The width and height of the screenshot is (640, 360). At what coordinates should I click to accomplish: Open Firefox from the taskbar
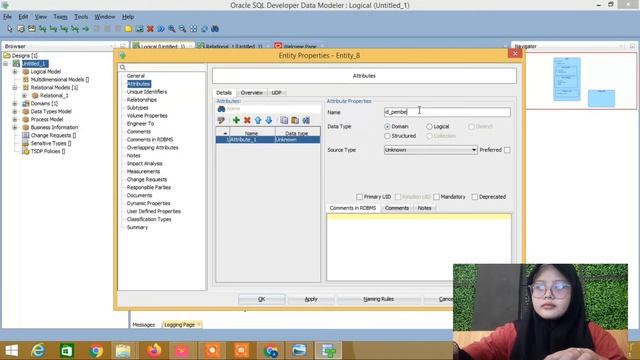154,350
